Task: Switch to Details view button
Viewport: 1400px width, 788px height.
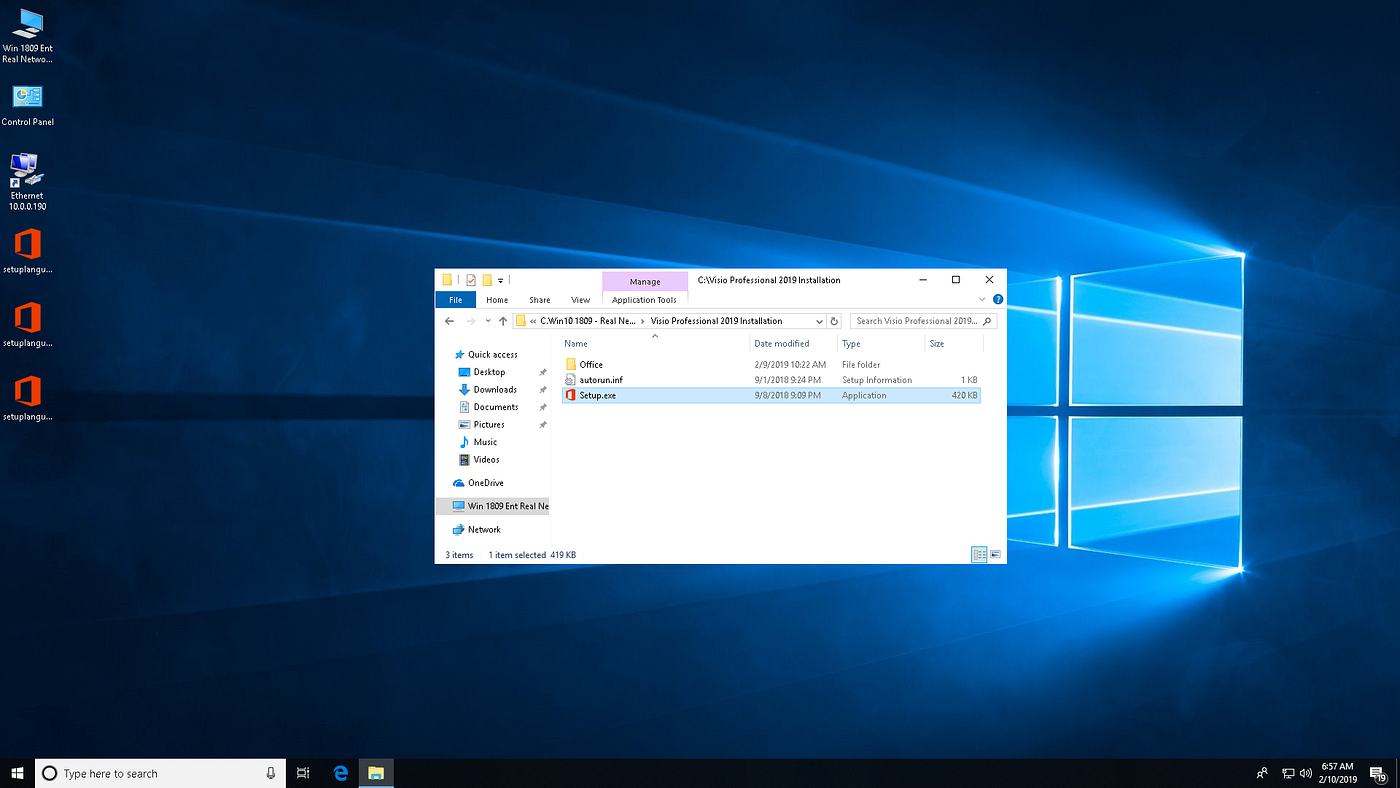Action: 979,554
